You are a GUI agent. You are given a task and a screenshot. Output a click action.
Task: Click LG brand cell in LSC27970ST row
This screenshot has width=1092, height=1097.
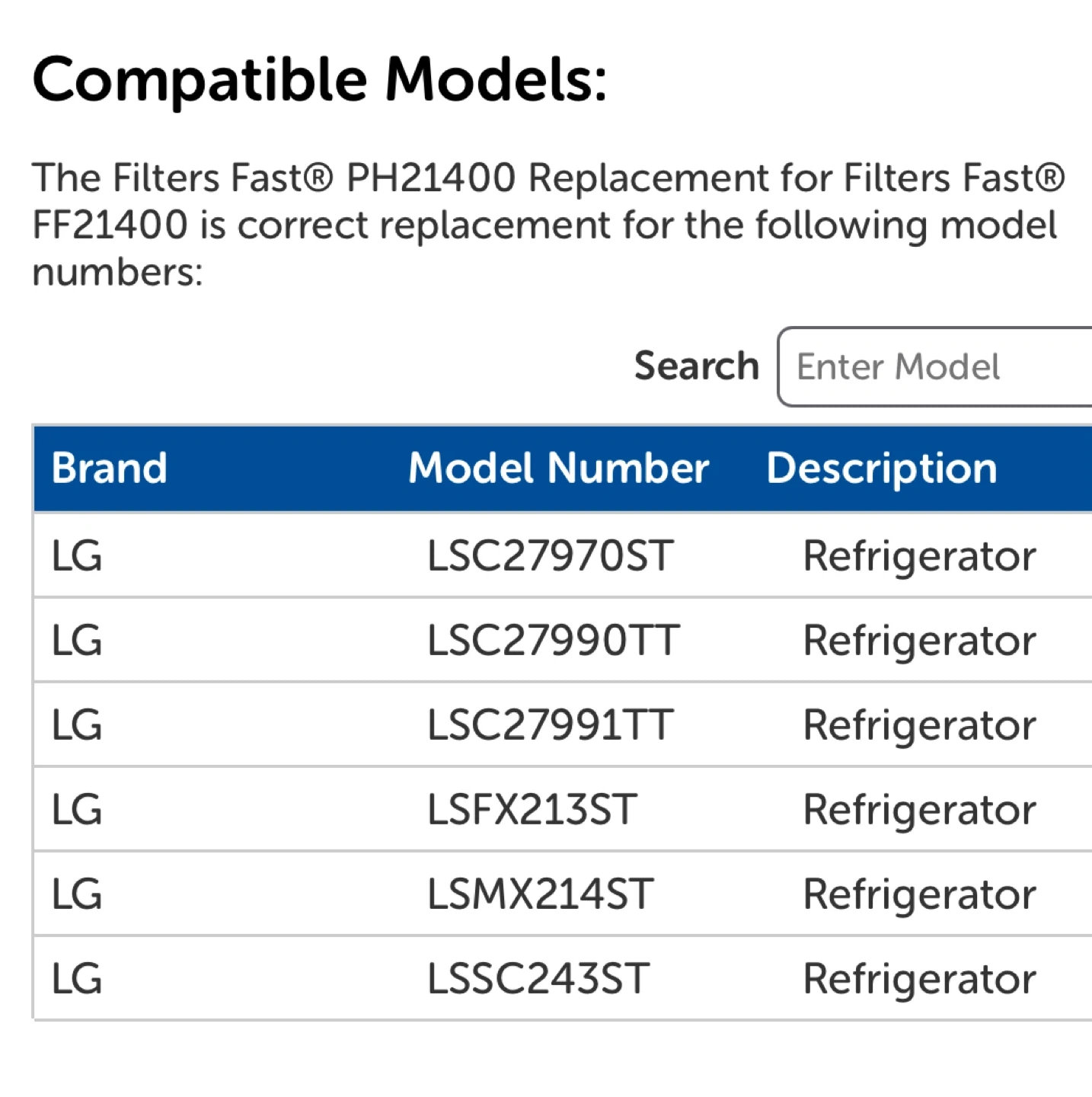(x=77, y=555)
